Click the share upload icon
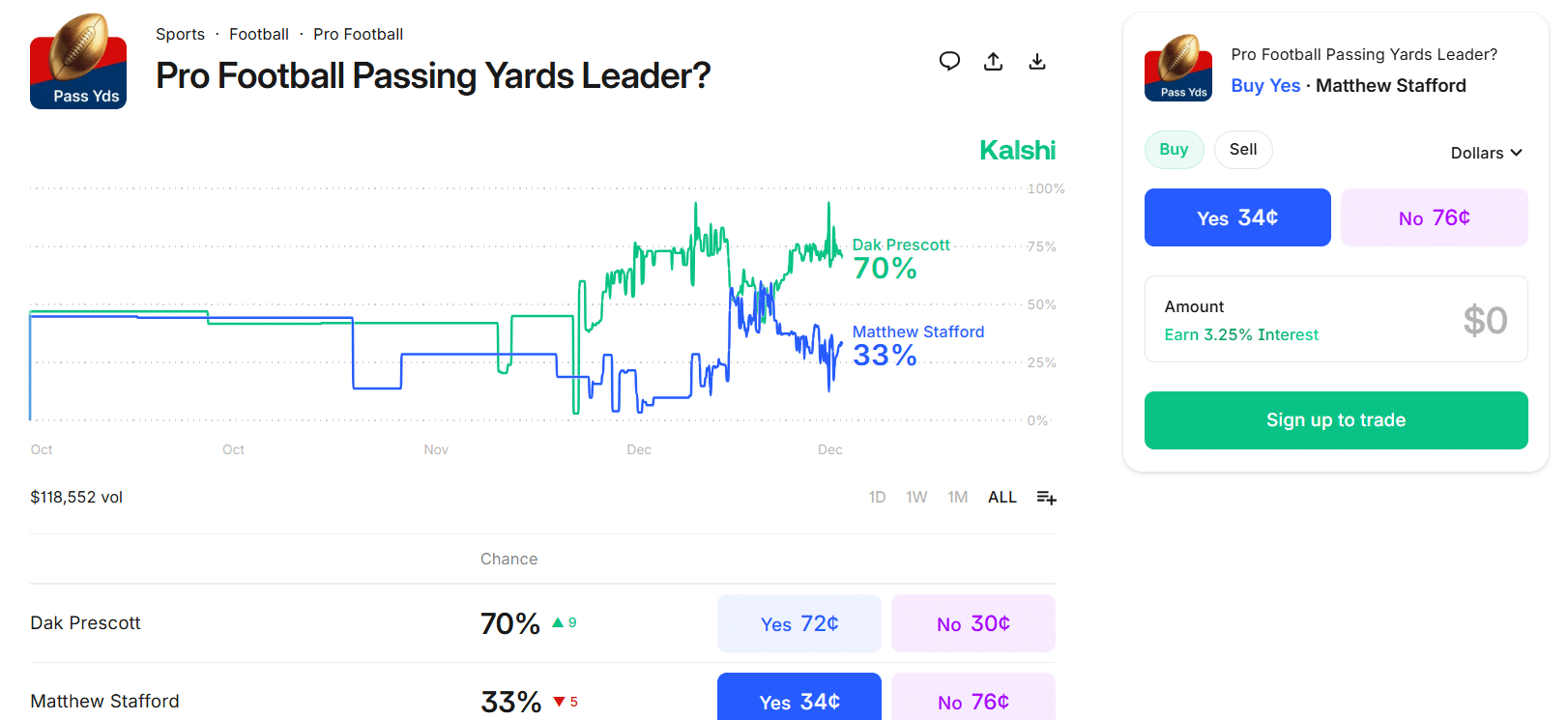The width and height of the screenshot is (1568, 720). click(x=993, y=62)
